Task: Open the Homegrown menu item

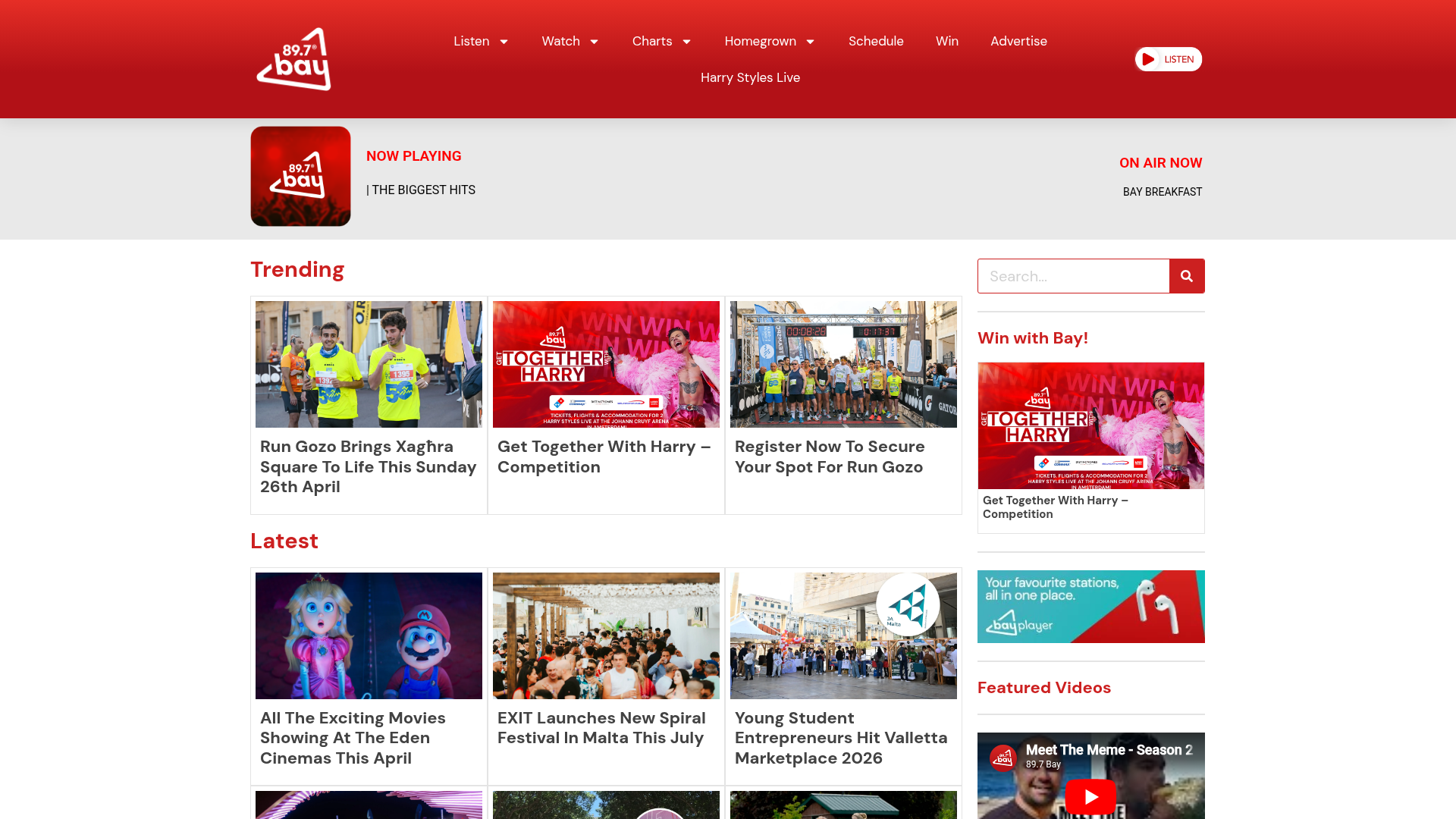Action: [x=760, y=41]
